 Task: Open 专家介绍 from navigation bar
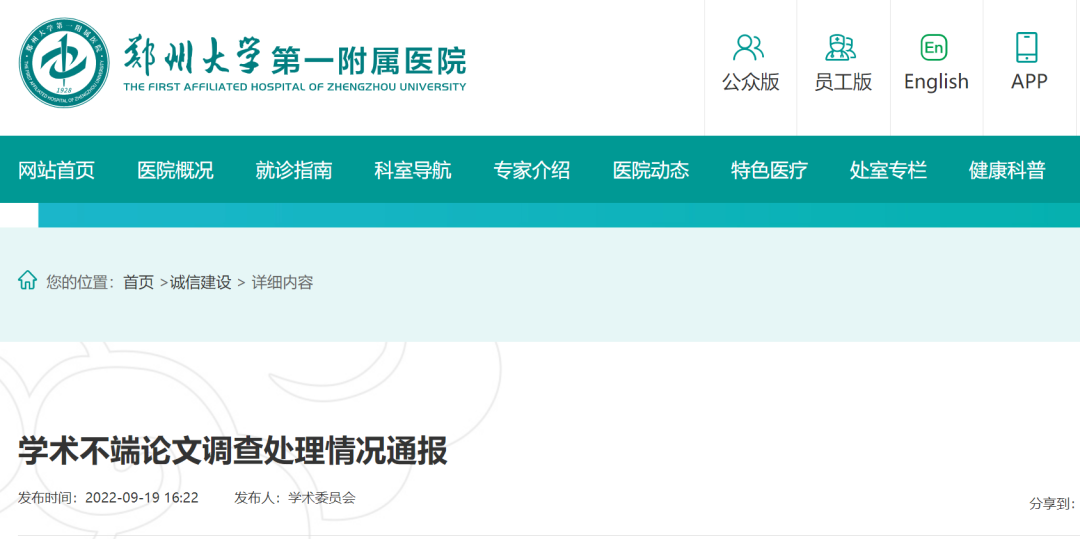pyautogui.click(x=532, y=170)
